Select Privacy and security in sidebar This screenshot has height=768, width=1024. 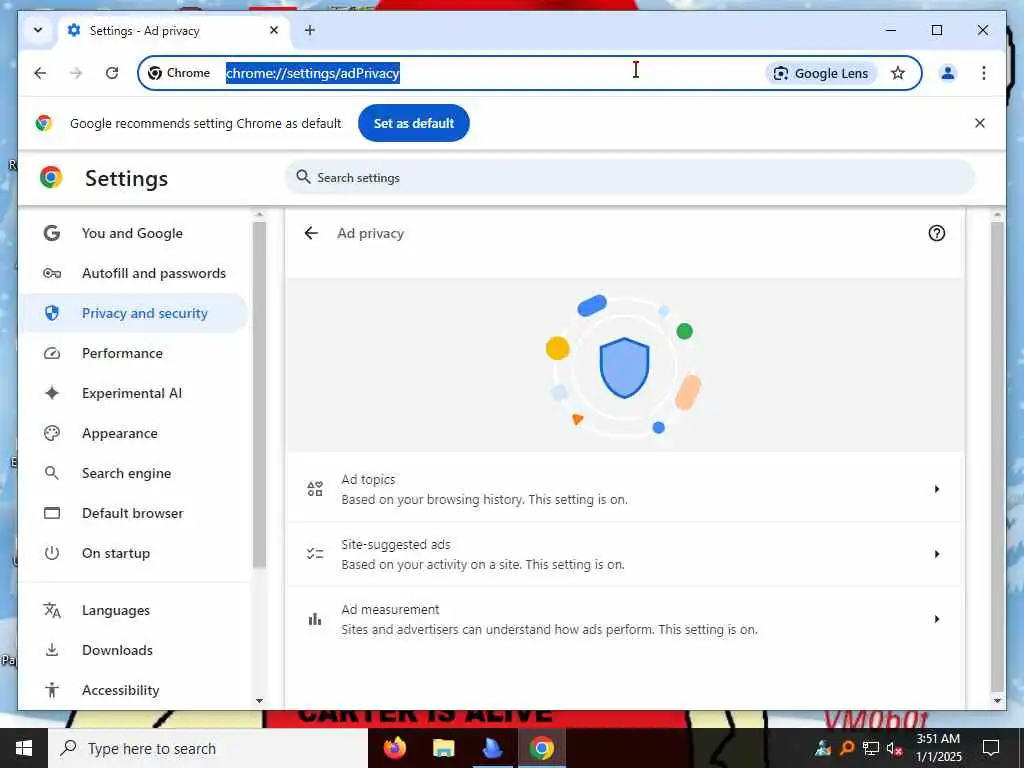point(134,313)
